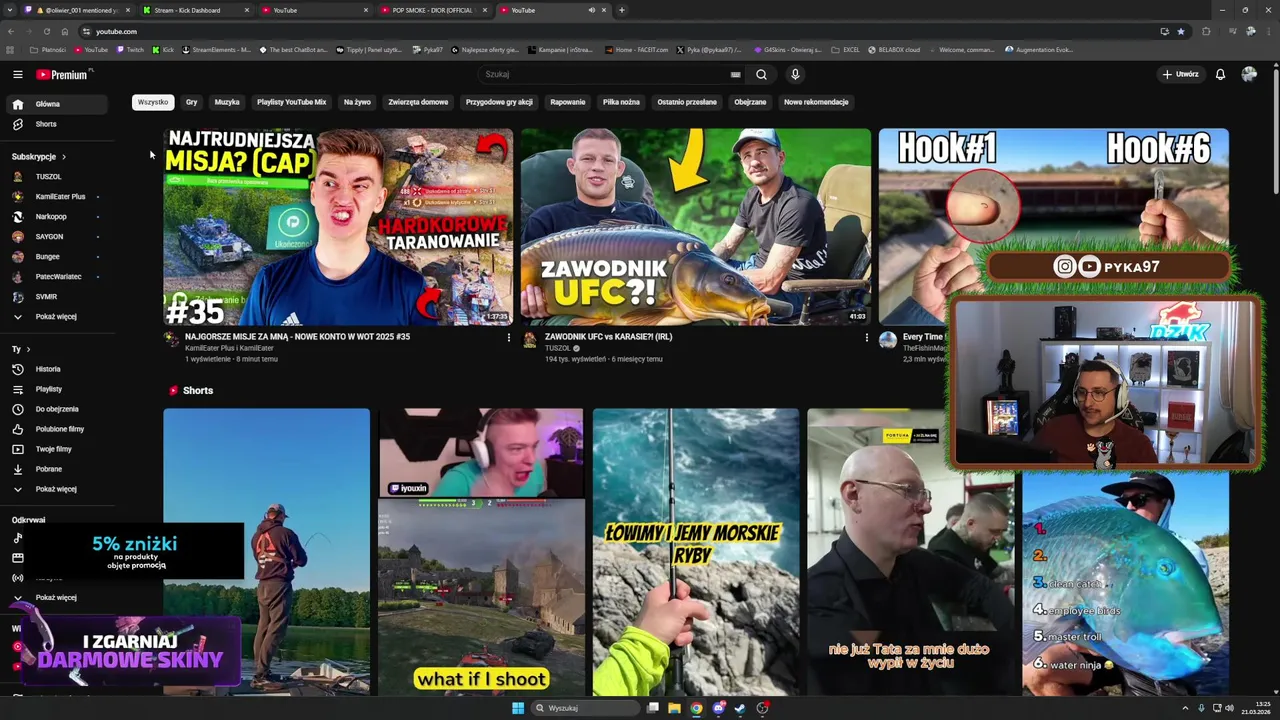Go to Główna home in sidebar
This screenshot has height=720, width=1280.
pos(57,104)
